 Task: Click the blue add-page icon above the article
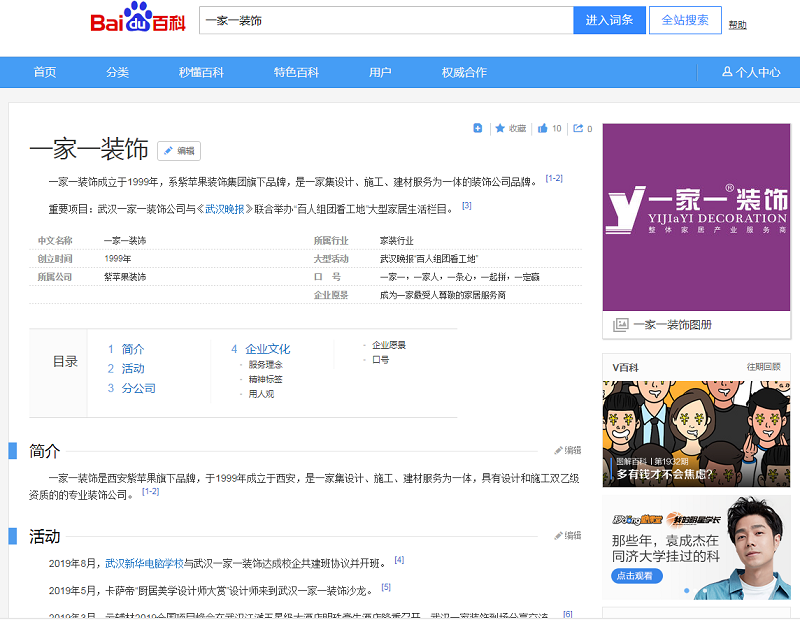pyautogui.click(x=478, y=128)
